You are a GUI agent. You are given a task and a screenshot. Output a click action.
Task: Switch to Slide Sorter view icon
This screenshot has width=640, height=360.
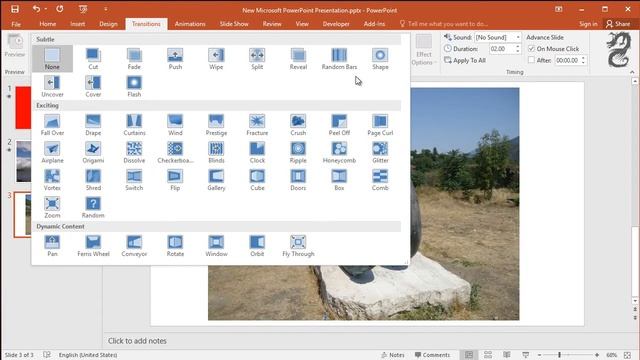point(488,355)
